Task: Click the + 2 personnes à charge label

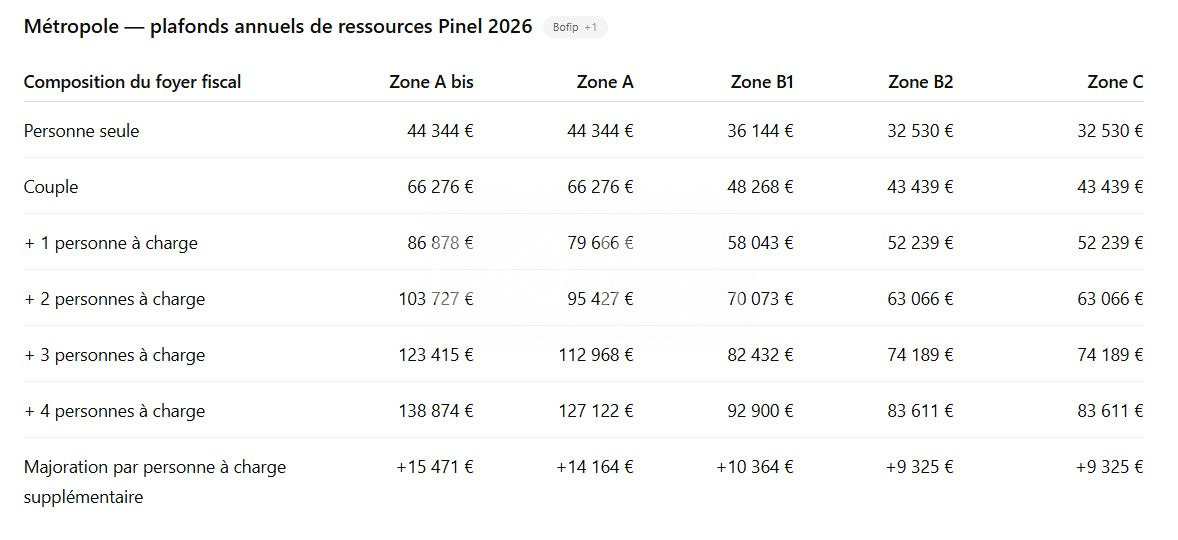Action: point(114,299)
